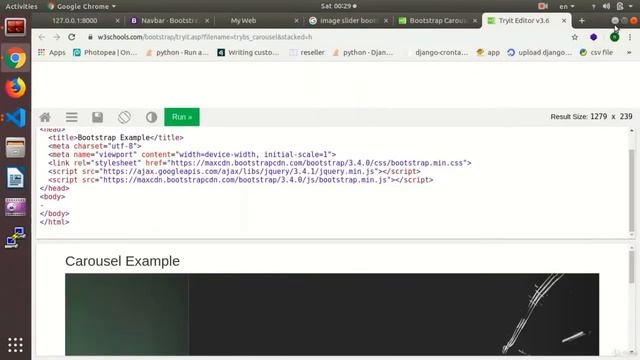Launch Firefox from the dock

pyautogui.click(x=16, y=88)
